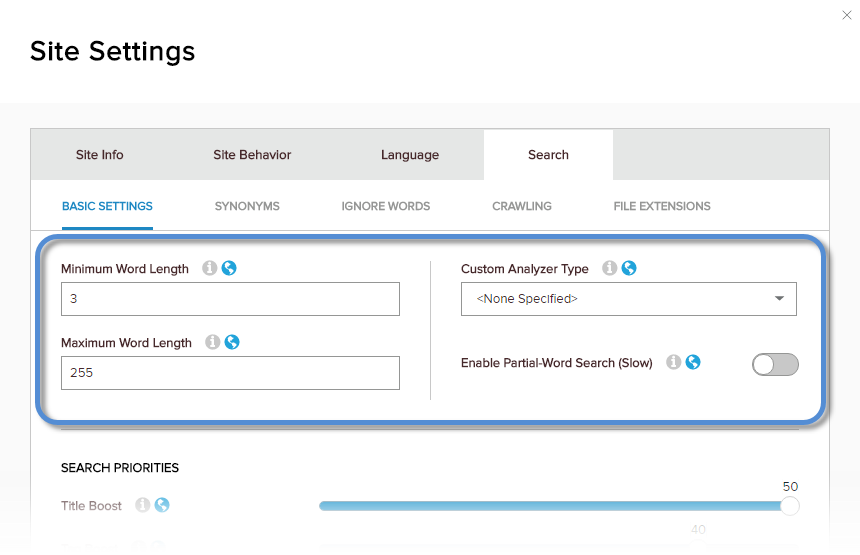Click globe icon beside Custom Analyzer Type
Viewport: 860px width, 555px height.
point(629,268)
